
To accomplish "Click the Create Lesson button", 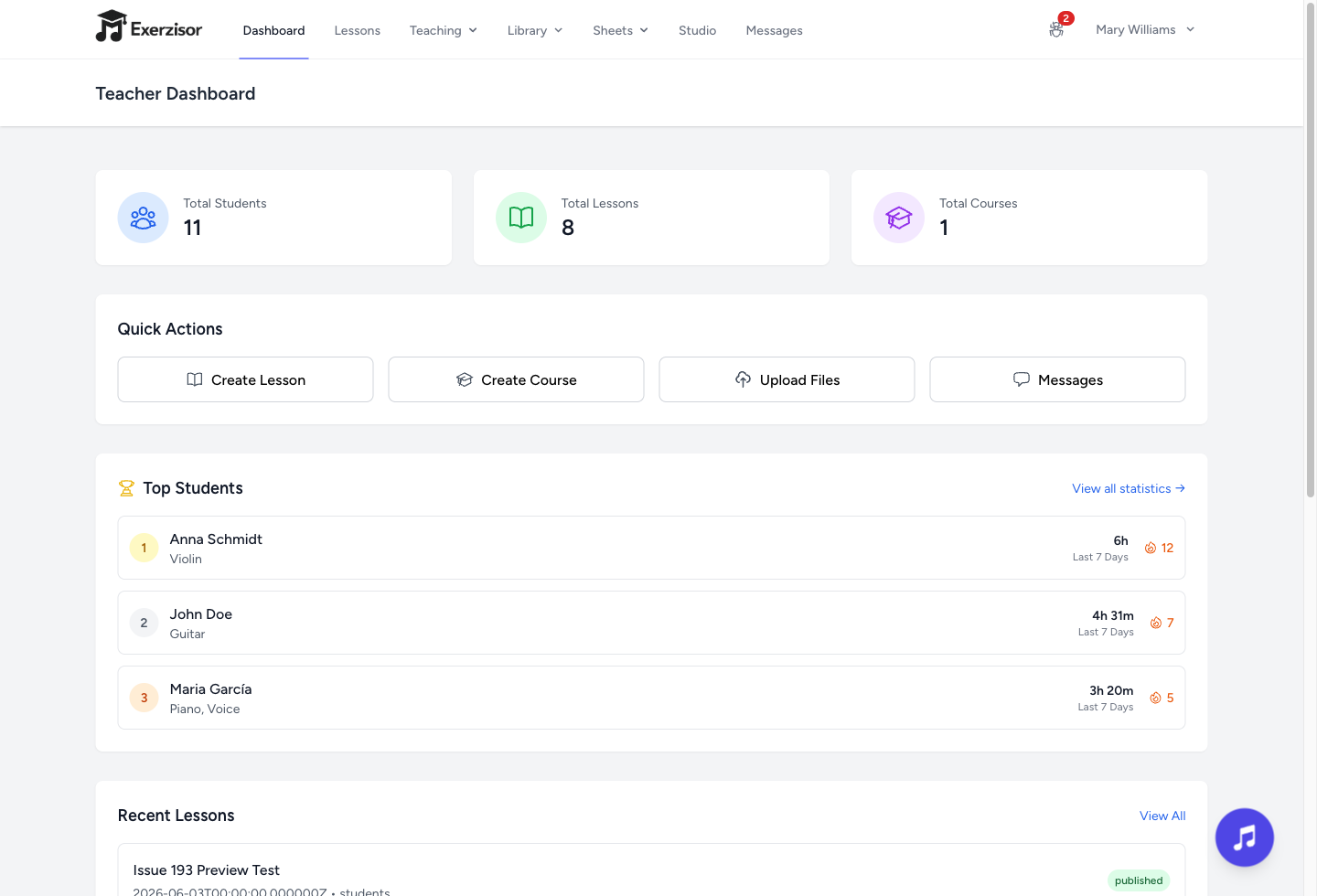I will point(245,379).
